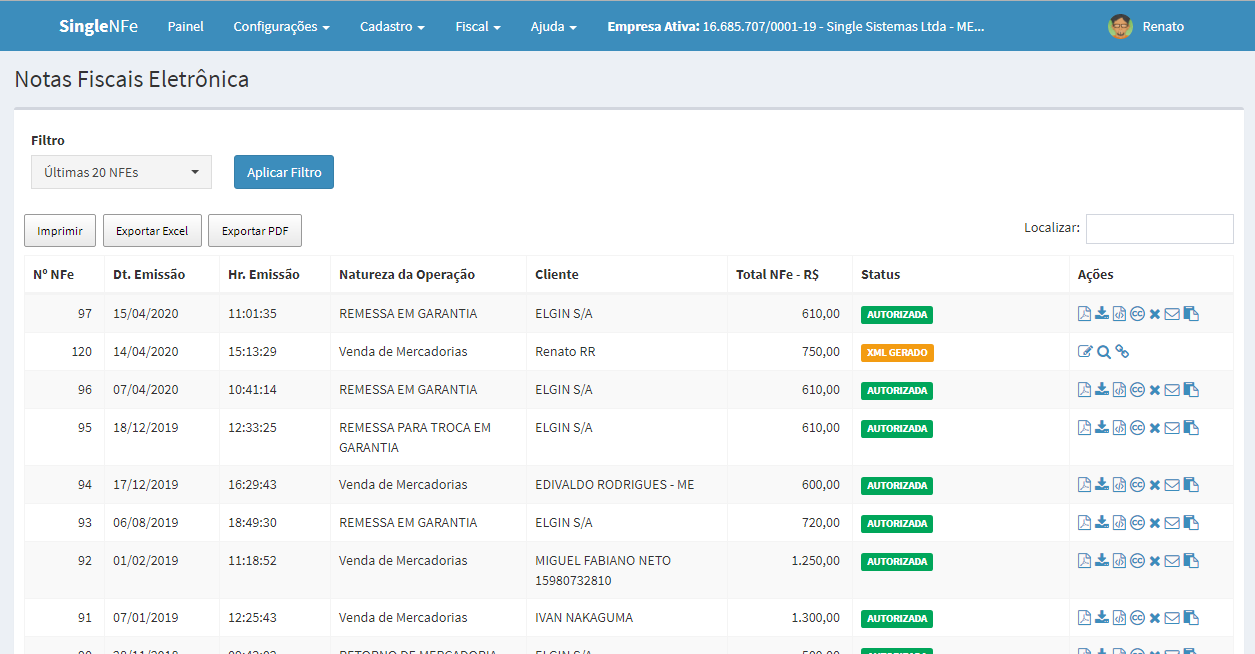Viewport: 1255px width, 654px height.
Task: Download icon in NFe 96 row
Action: (x=1102, y=390)
